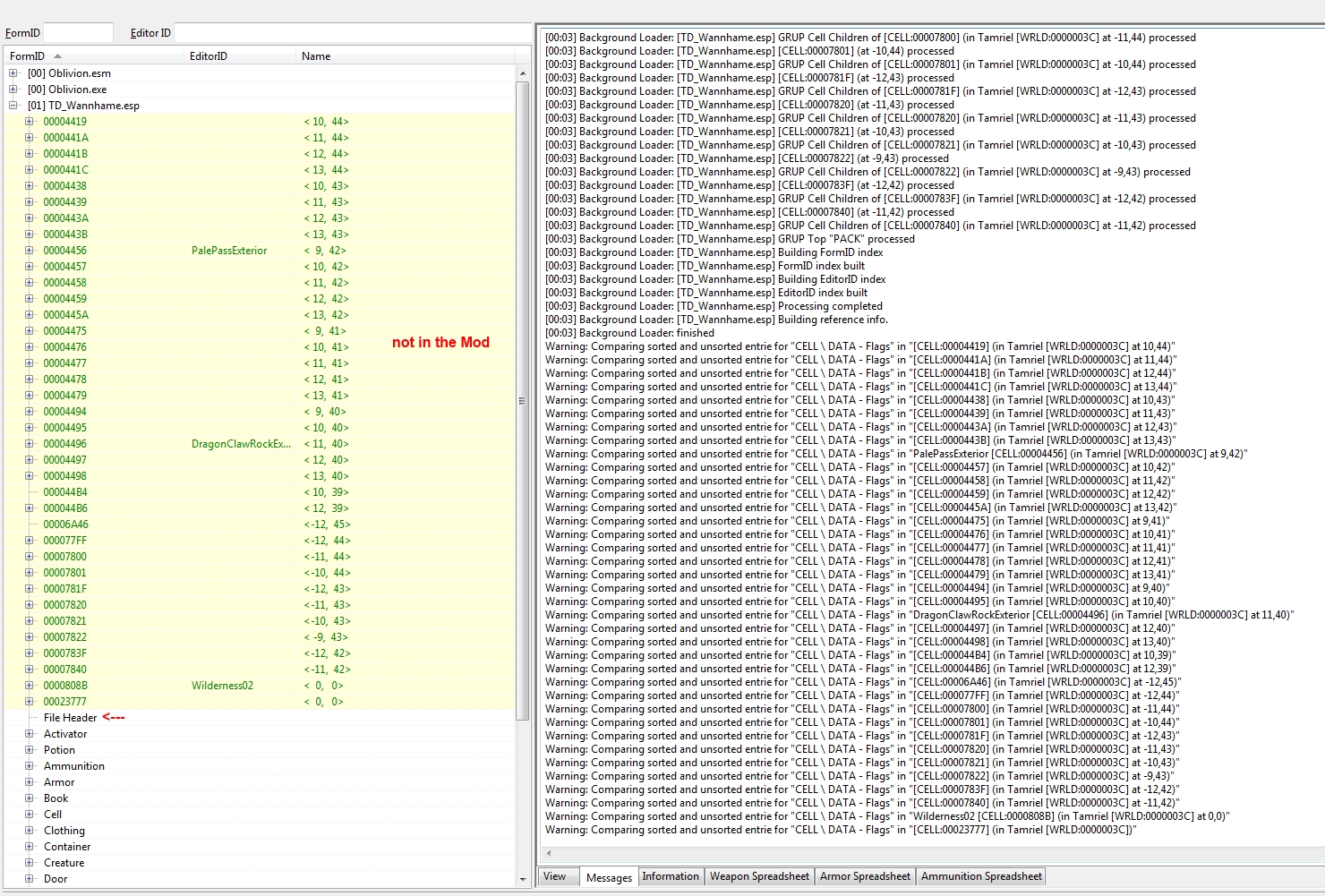Click the messages pane scroll left arrow
Screen dimensions: 1325x896
pyautogui.click(x=549, y=853)
